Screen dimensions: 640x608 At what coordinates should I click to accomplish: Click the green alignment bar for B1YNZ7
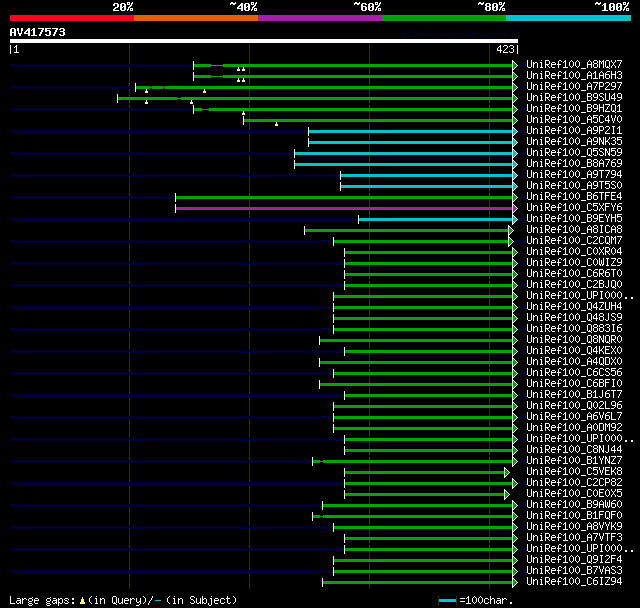(x=413, y=462)
